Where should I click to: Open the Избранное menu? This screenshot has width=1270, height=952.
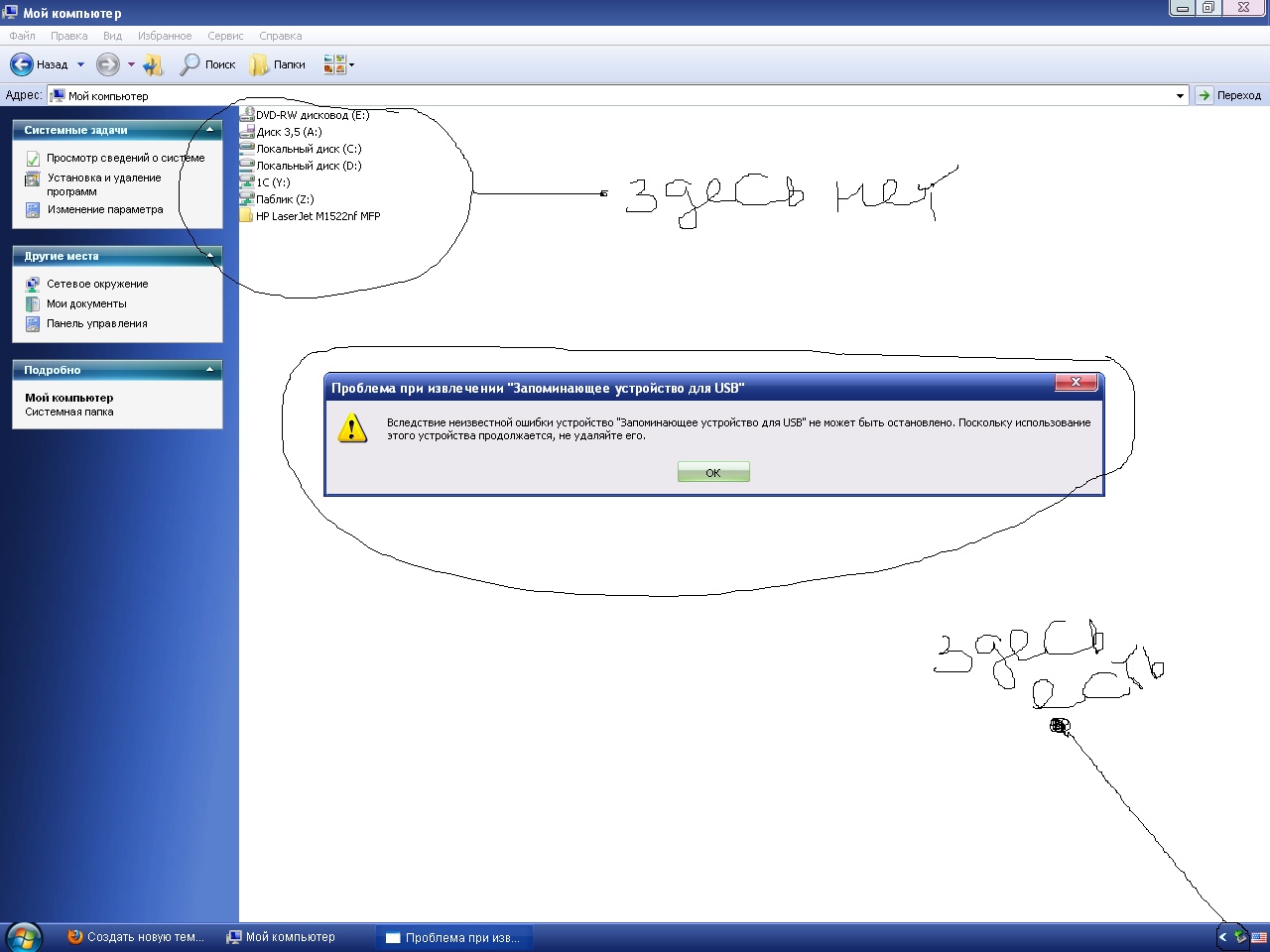point(165,36)
